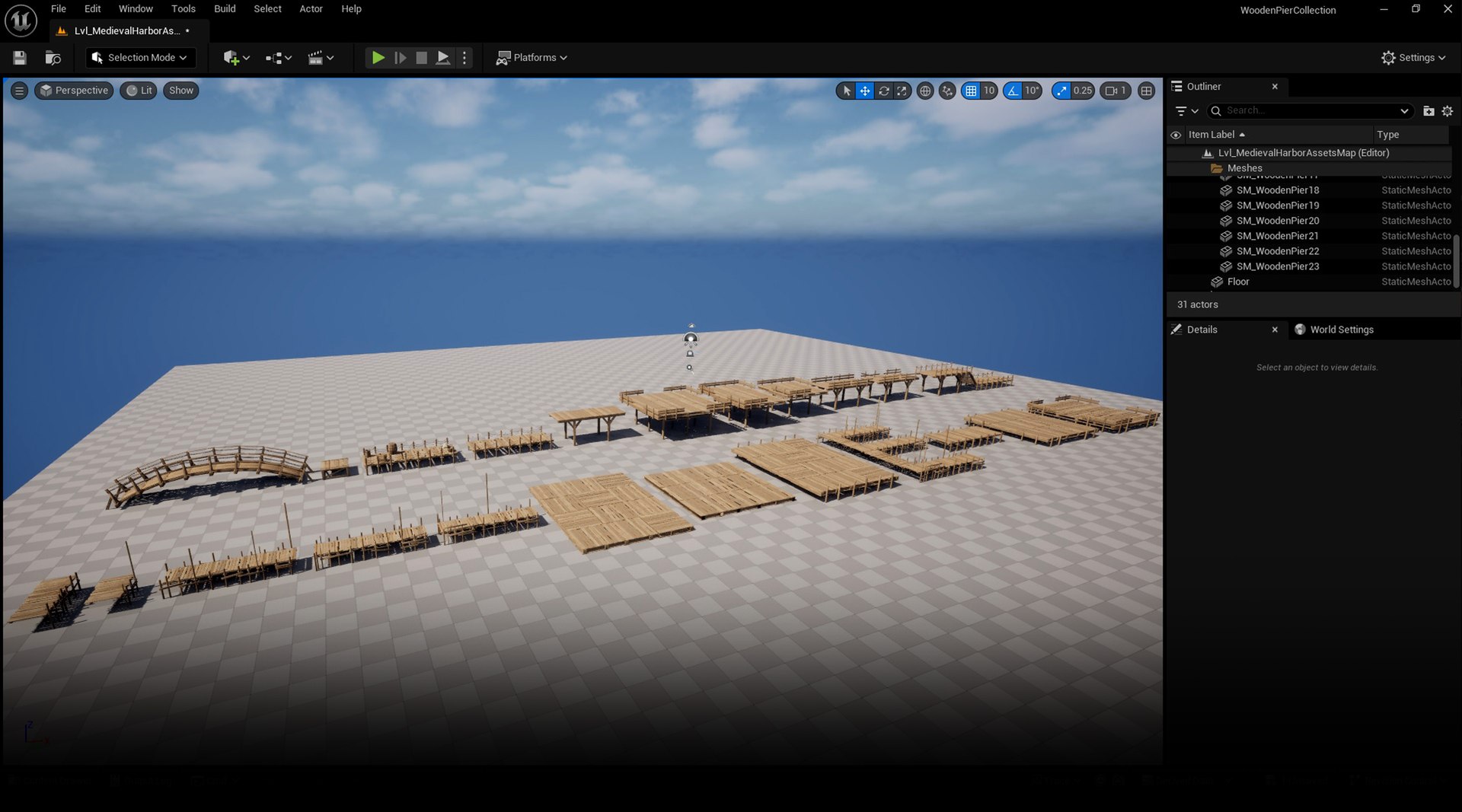The image size is (1462, 812).
Task: Toggle rotation angle snapping
Action: (x=1013, y=91)
